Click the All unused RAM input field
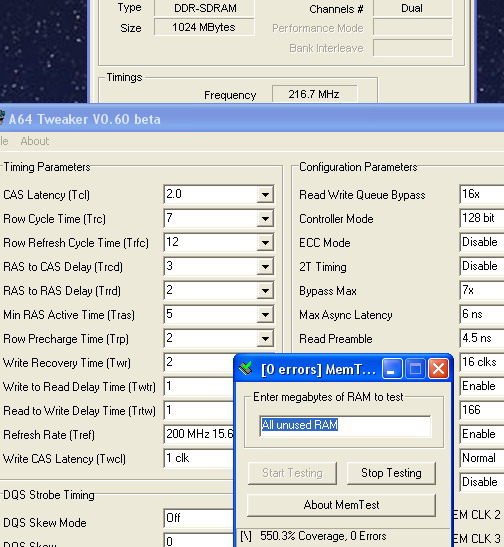 pos(345,425)
